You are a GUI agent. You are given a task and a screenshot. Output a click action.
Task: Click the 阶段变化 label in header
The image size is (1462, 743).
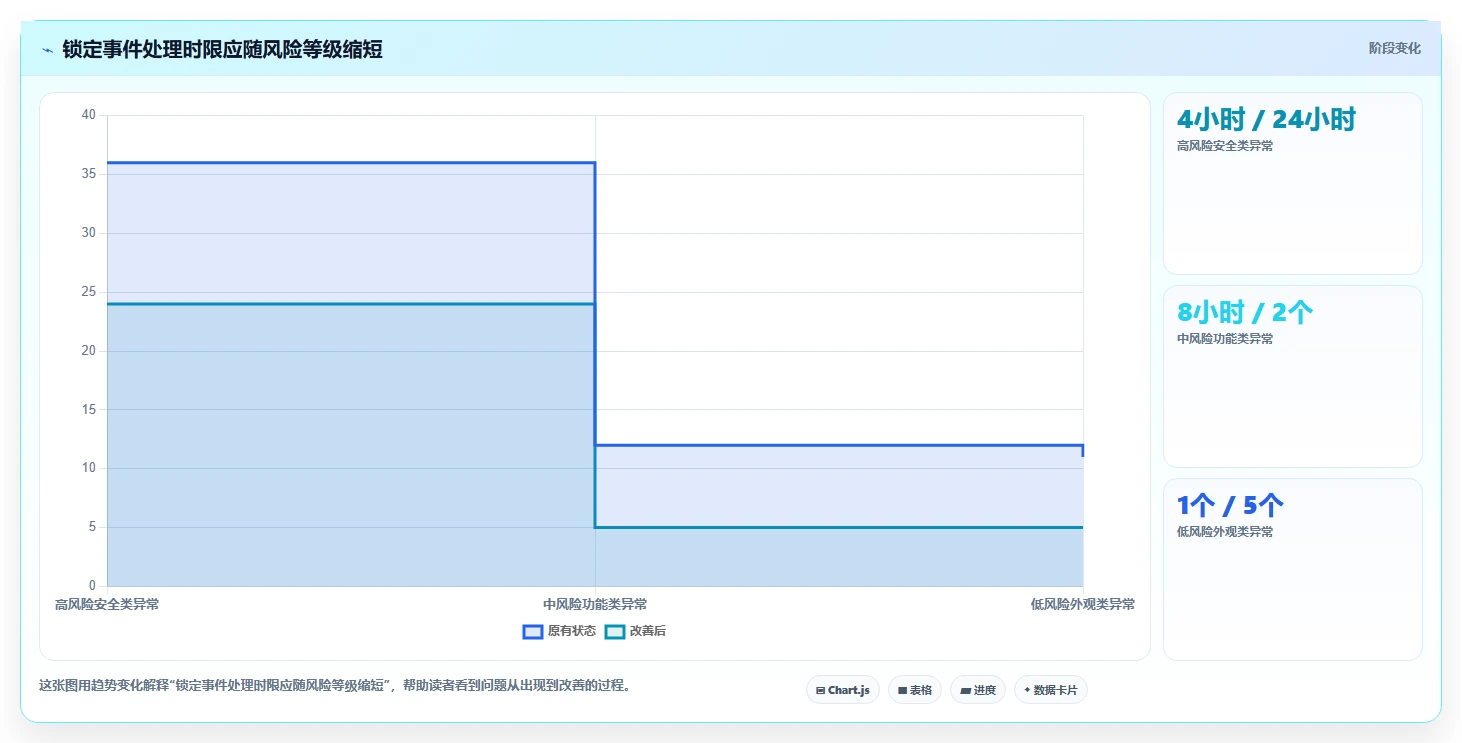point(1394,49)
